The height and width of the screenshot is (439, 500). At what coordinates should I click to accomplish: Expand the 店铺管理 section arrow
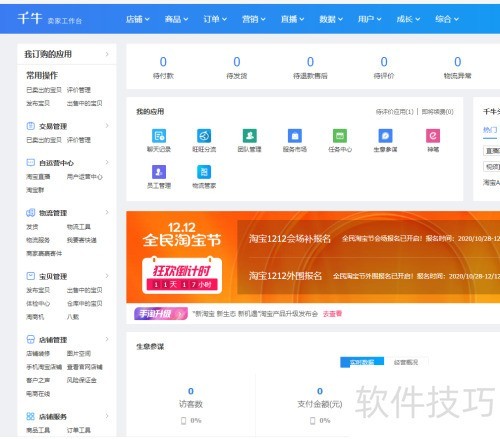[x=107, y=339]
